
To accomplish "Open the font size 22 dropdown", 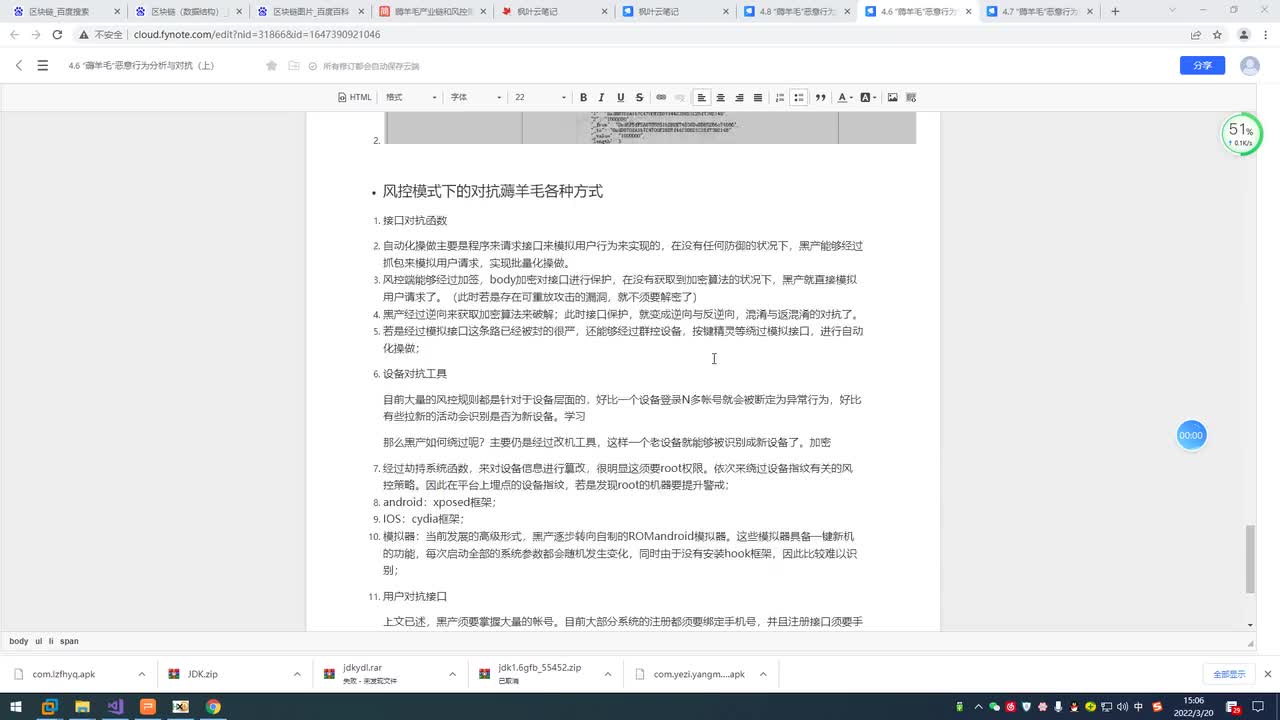I will coord(540,97).
